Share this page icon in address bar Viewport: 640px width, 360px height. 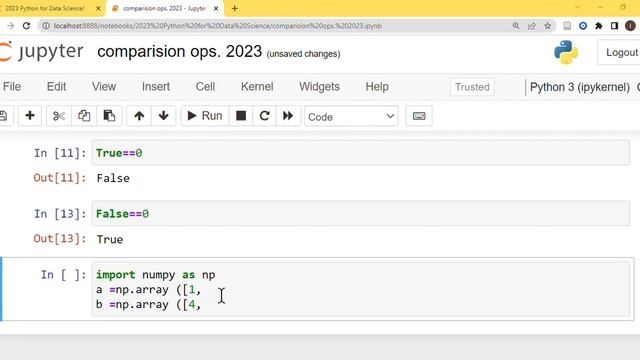pos(531,26)
